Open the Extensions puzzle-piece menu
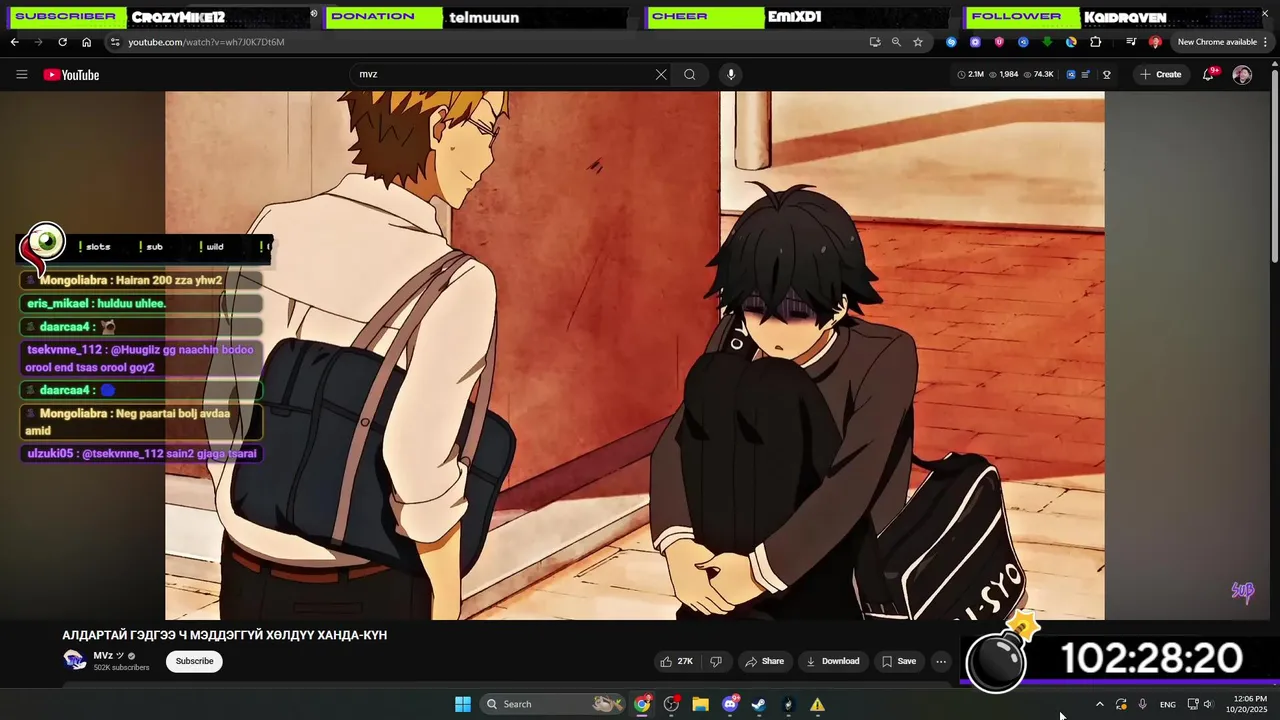 click(x=1095, y=42)
